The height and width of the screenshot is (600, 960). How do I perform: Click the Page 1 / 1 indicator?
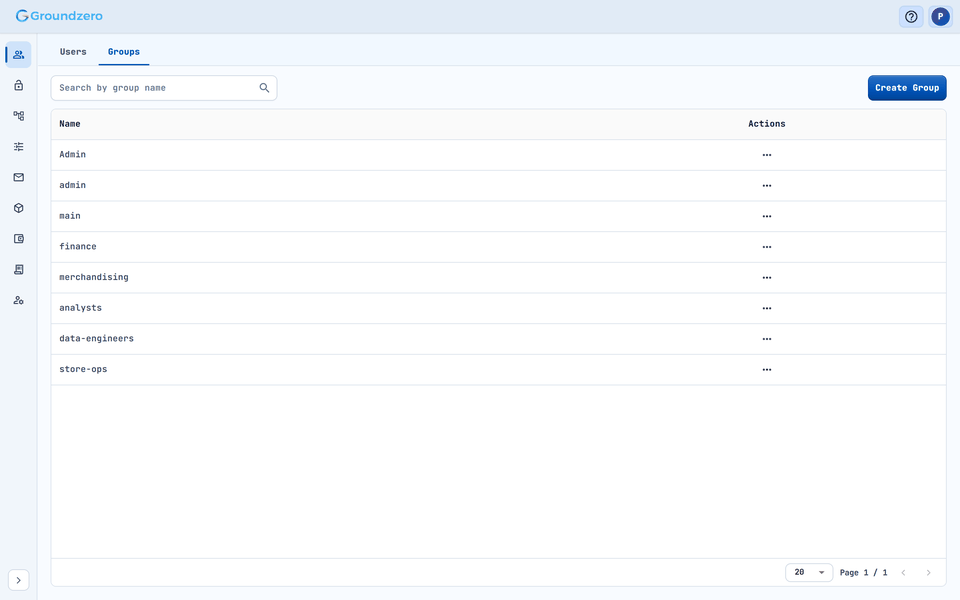pos(863,572)
